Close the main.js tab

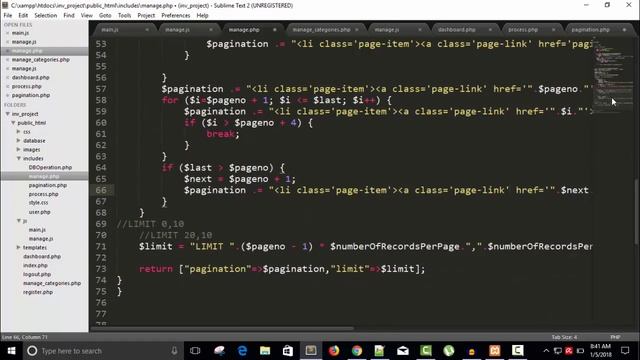tap(147, 30)
